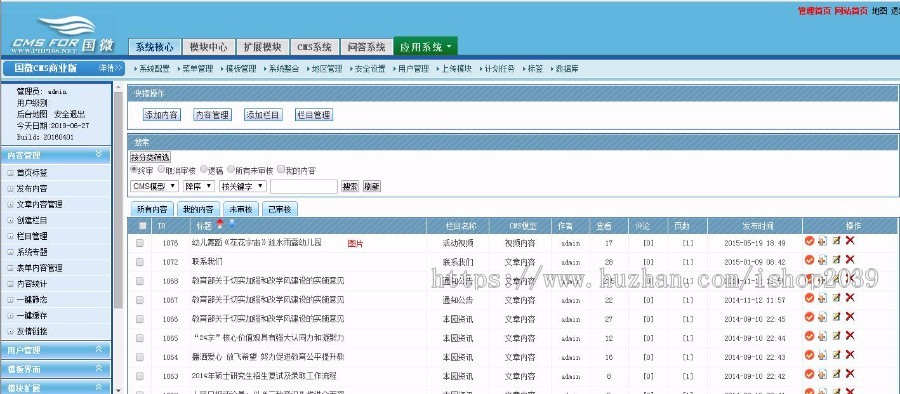The image size is (900, 394).
Task: Select the 所有未审核 radio button
Action: [x=231, y=169]
